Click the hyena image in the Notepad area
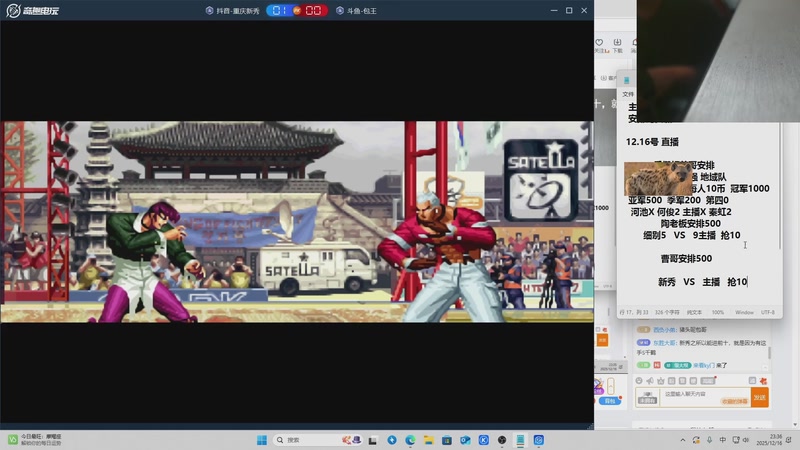 (x=658, y=179)
